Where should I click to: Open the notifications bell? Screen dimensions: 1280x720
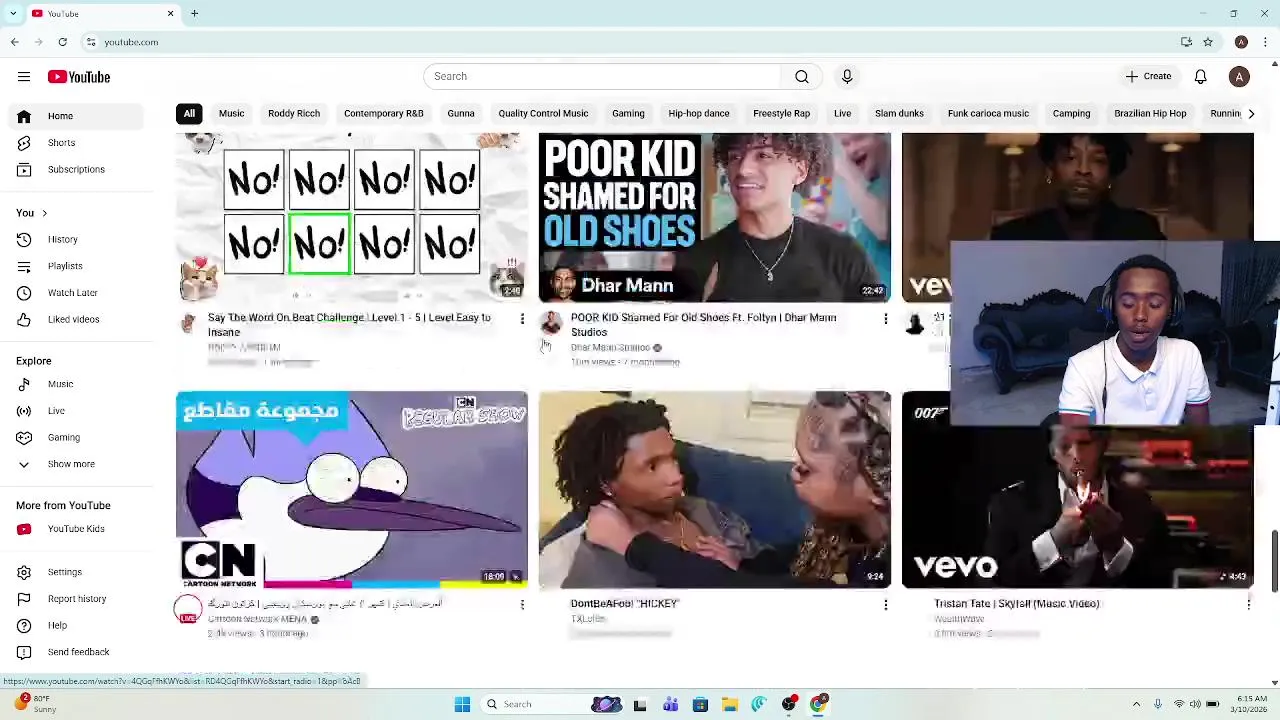(x=1201, y=77)
